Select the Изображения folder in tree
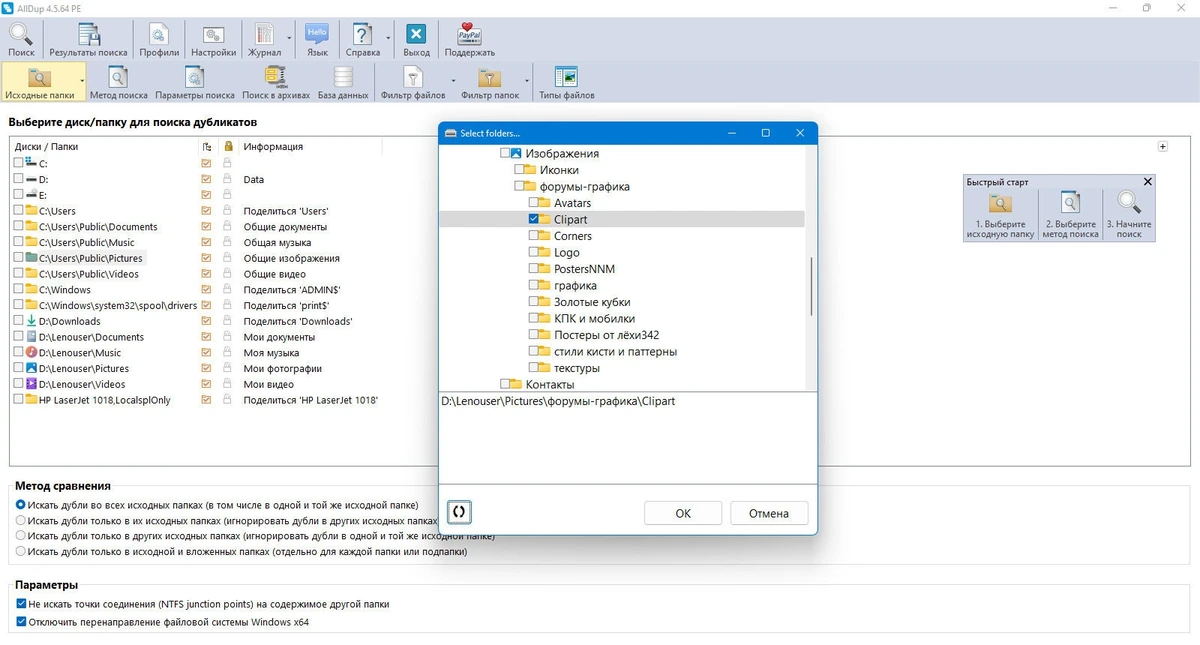 pos(562,153)
